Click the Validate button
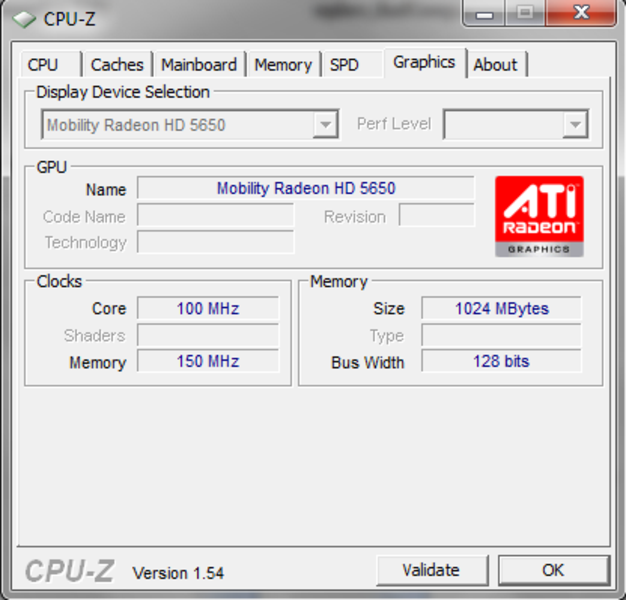The image size is (626, 600). [x=432, y=570]
